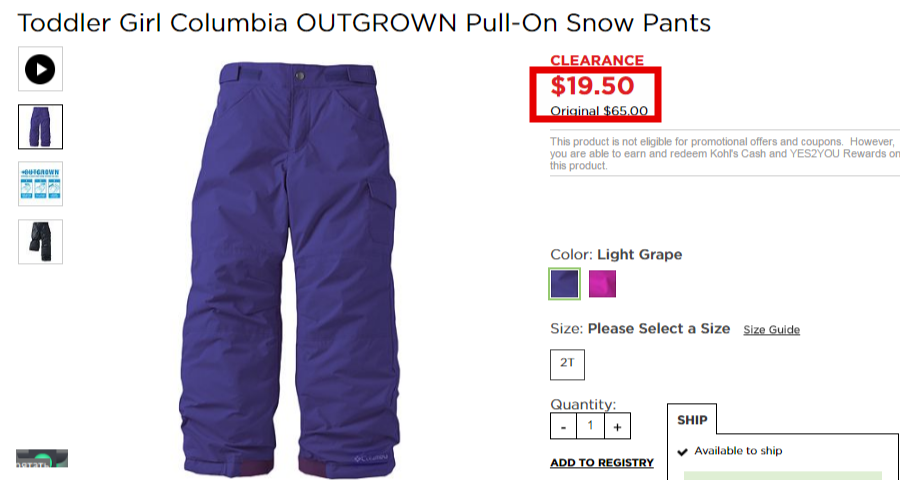Image resolution: width=900 pixels, height=480 pixels.
Task: Increase quantity with the plus button
Action: click(617, 427)
